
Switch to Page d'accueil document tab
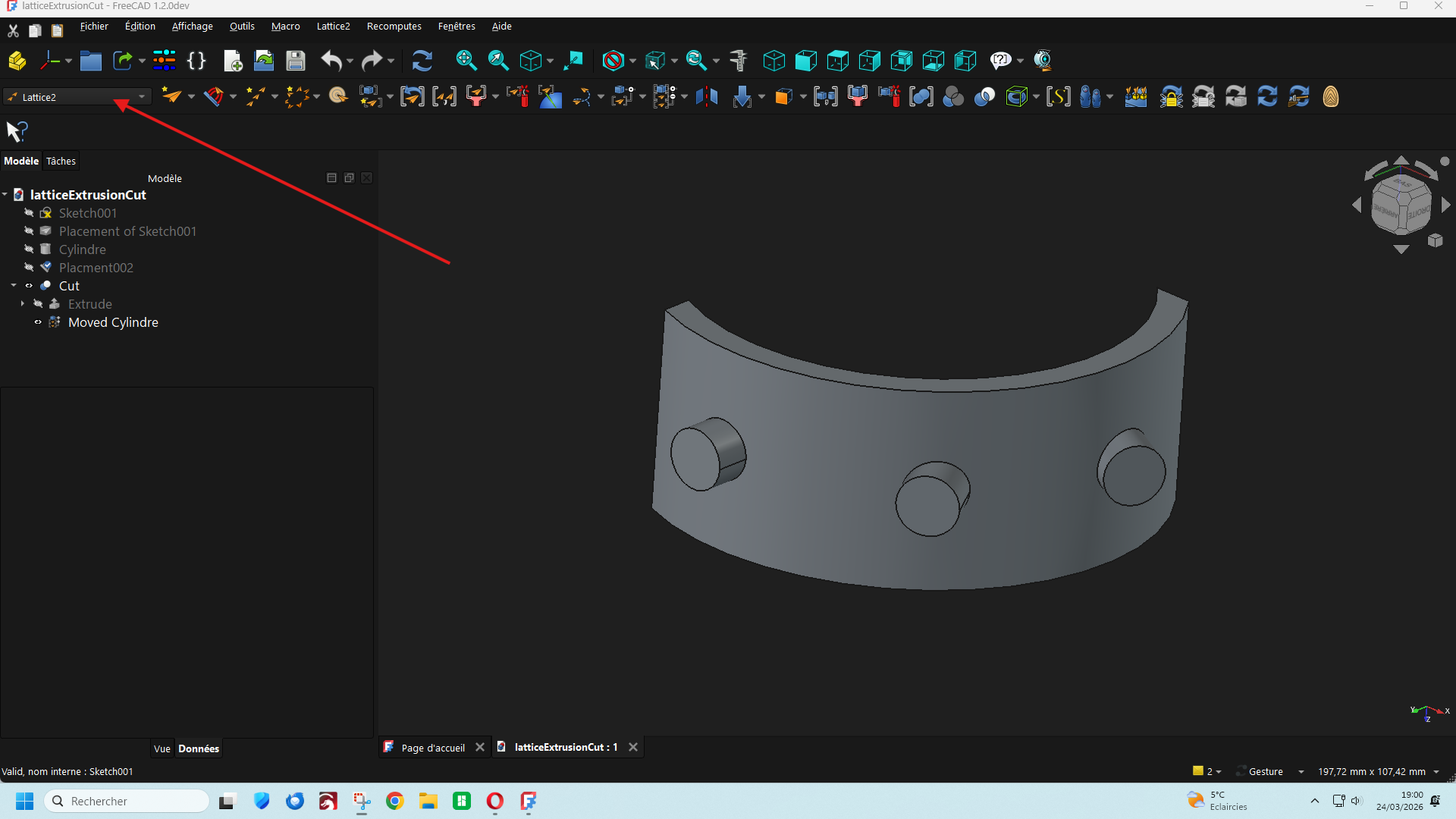pos(432,748)
